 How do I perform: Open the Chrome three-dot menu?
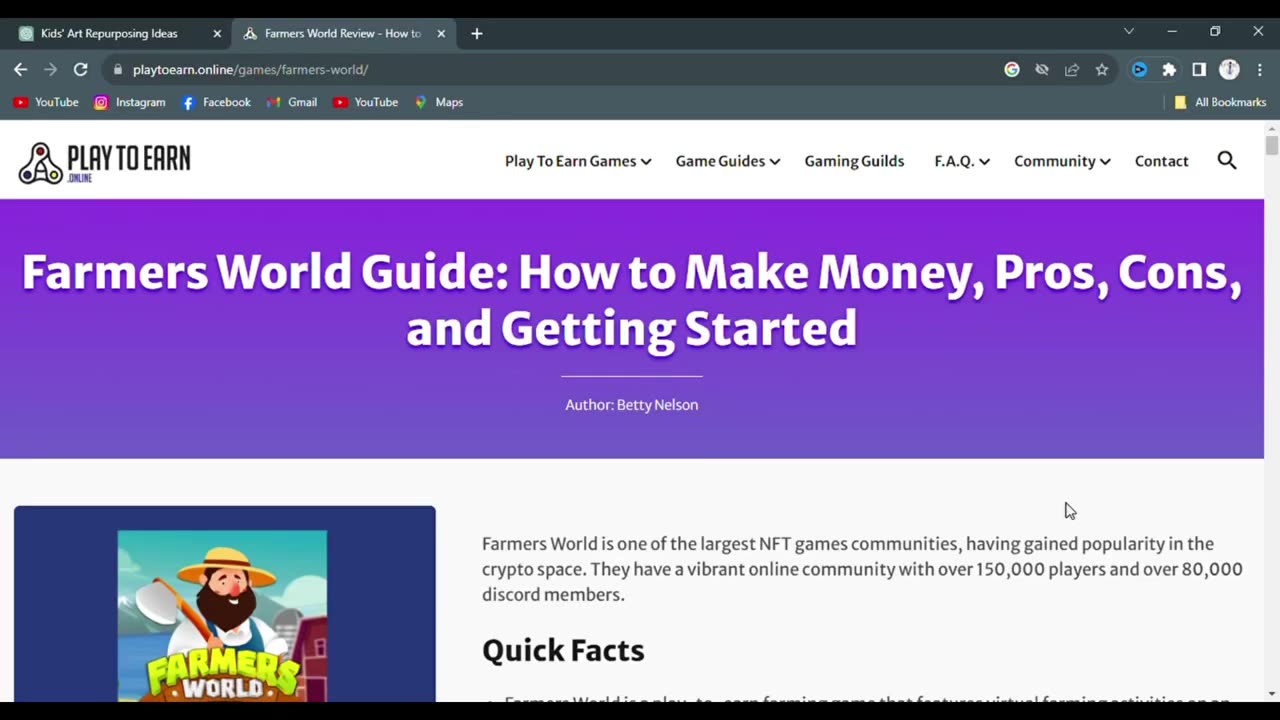coord(1259,69)
